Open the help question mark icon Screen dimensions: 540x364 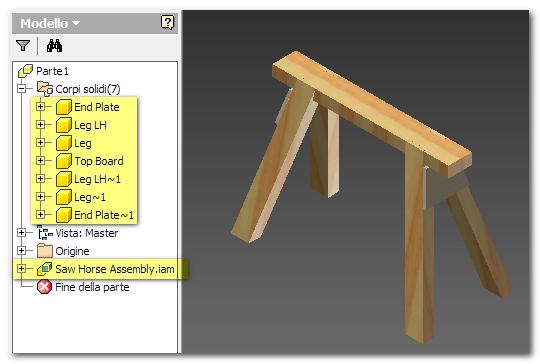[x=167, y=22]
